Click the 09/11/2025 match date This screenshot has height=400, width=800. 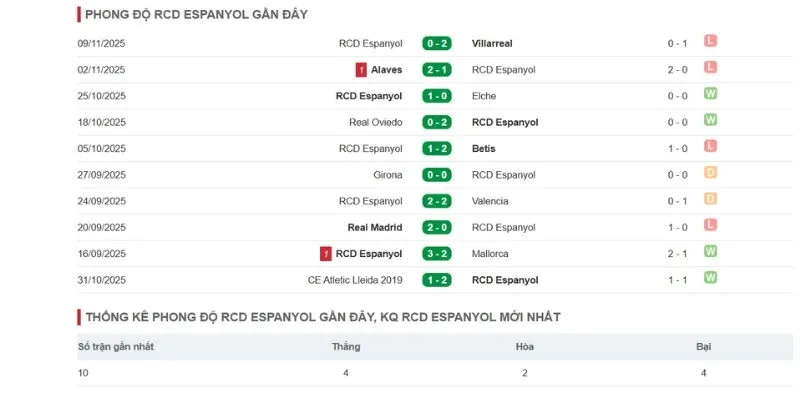[101, 44]
